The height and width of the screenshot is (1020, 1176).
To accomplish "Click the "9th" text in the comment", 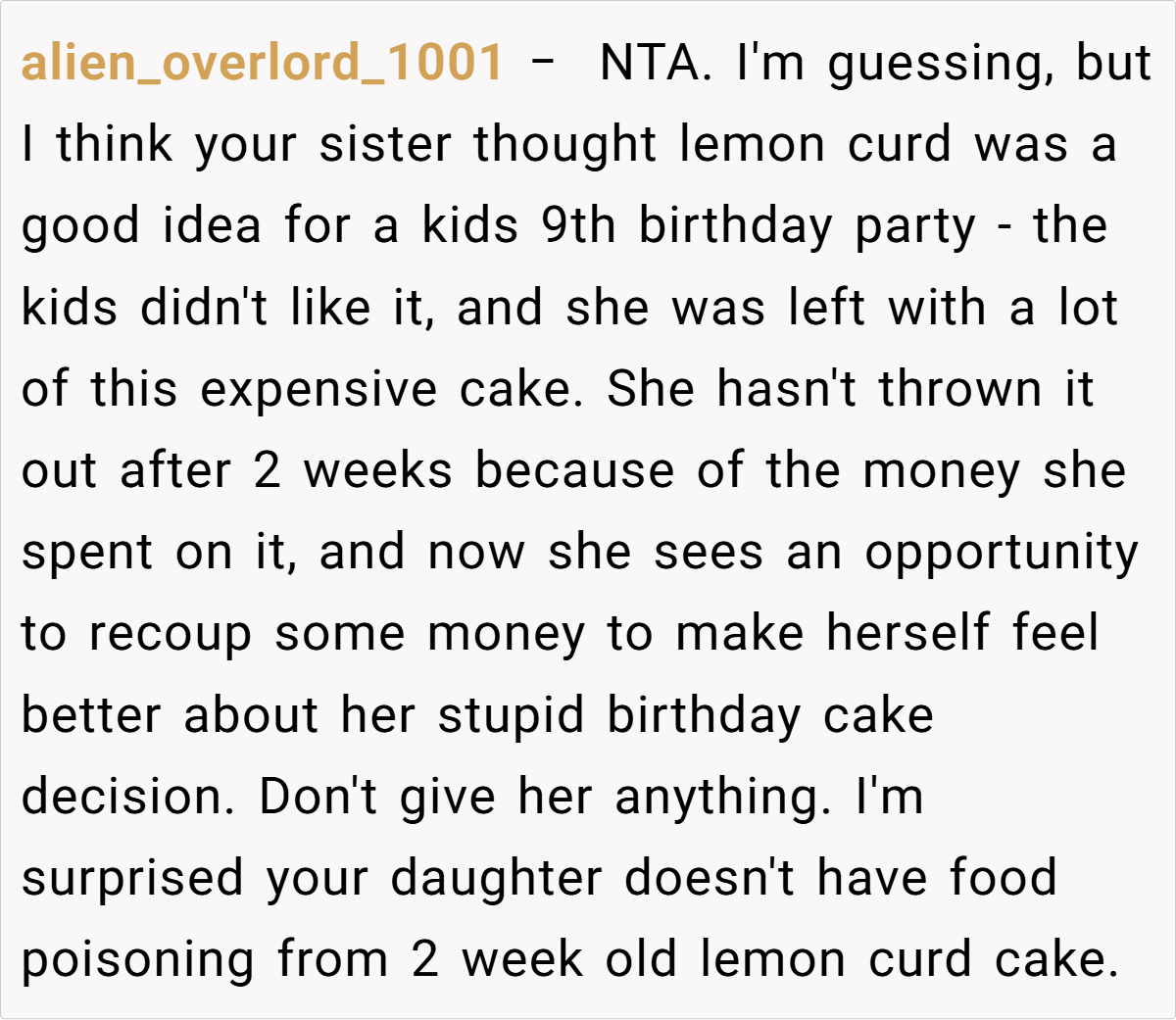I will click(578, 226).
